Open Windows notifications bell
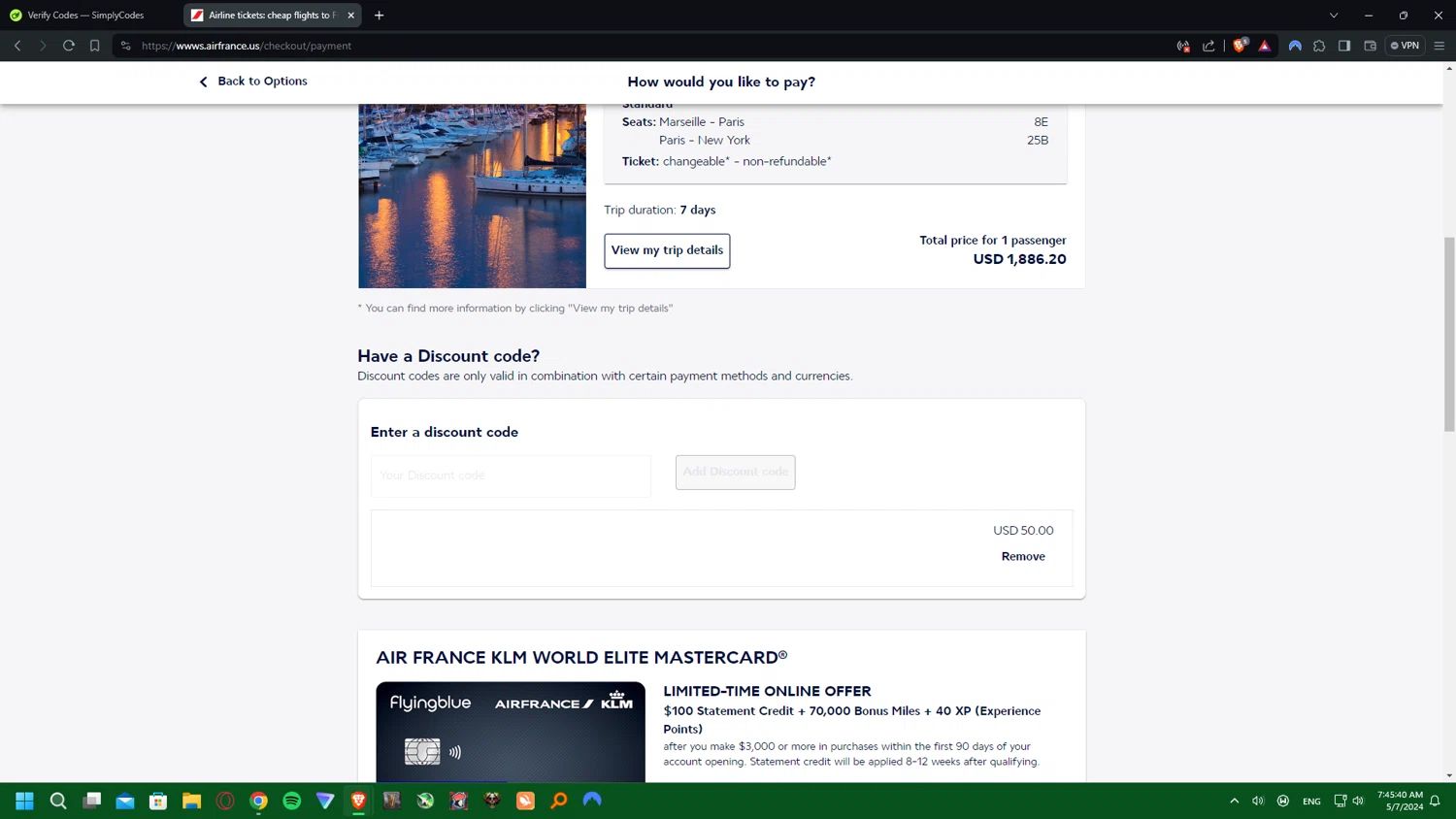Viewport: 1456px width, 819px height. (1435, 801)
